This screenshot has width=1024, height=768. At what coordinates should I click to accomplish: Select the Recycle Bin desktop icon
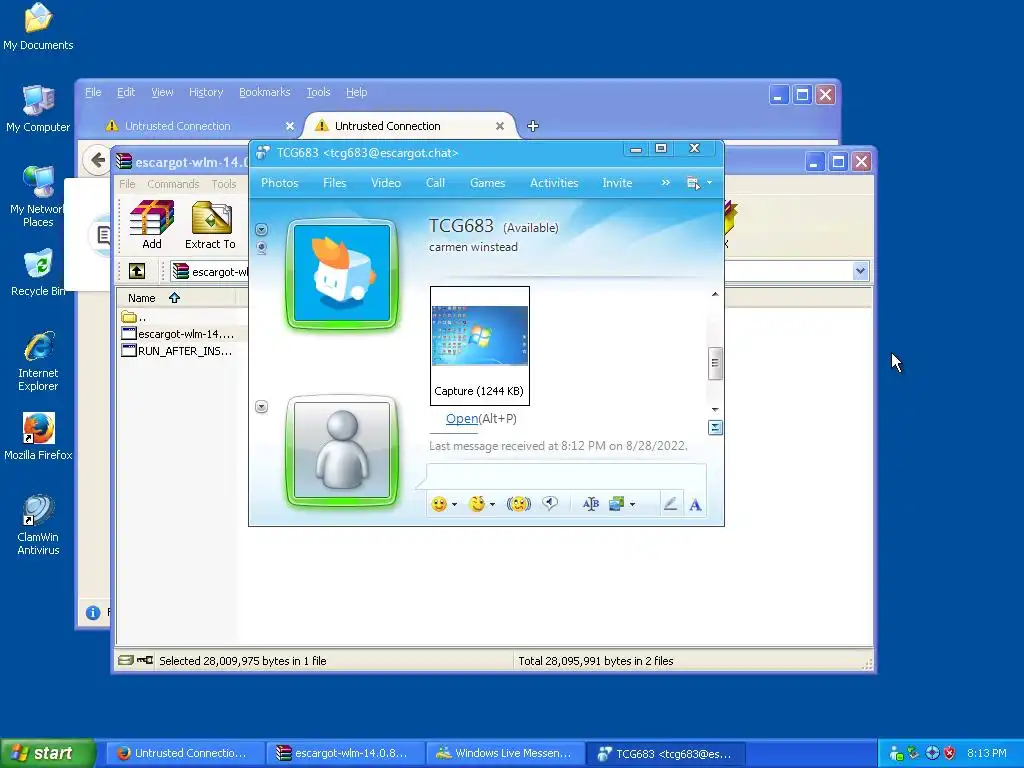(38, 273)
